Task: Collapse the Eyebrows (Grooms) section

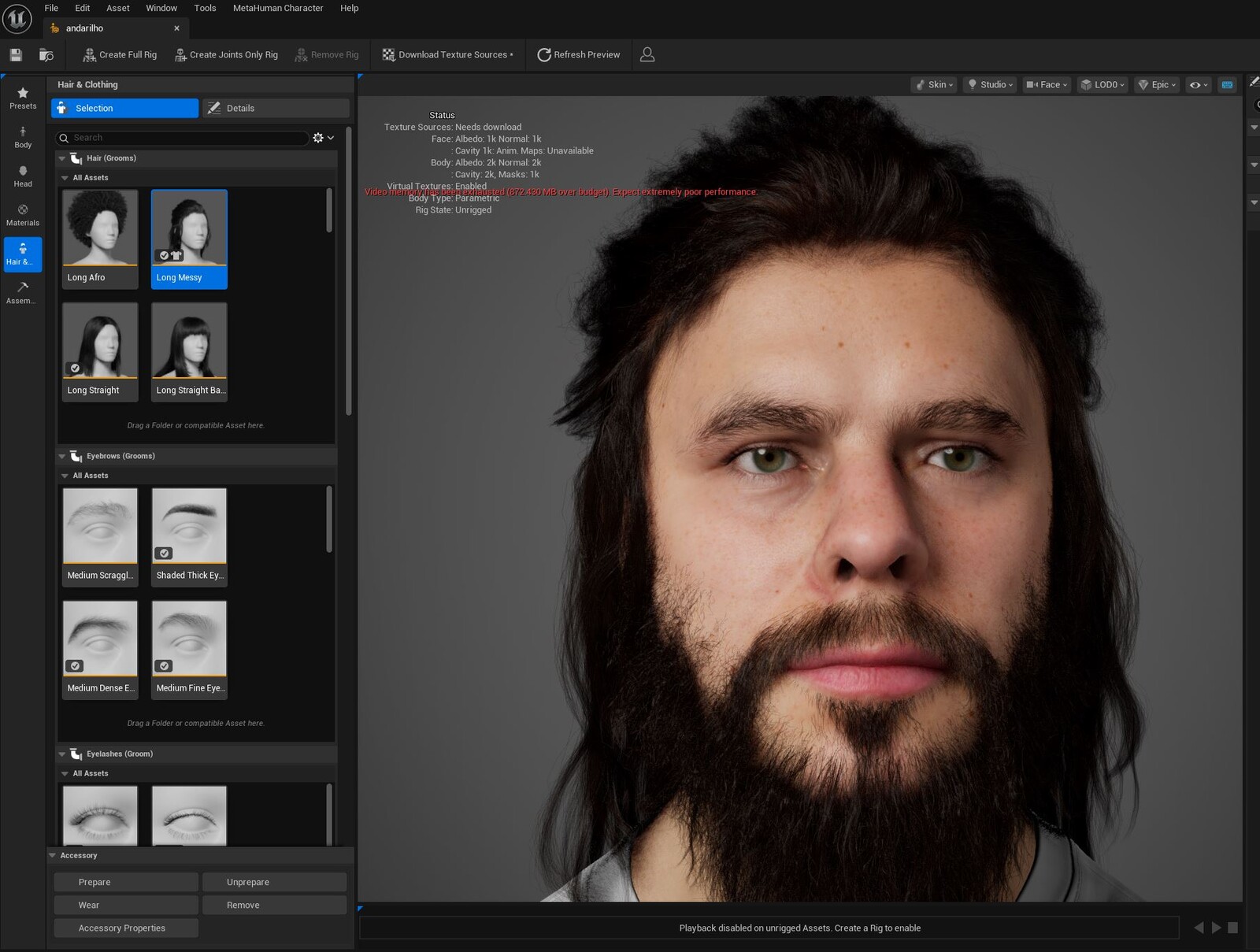Action: 62,456
